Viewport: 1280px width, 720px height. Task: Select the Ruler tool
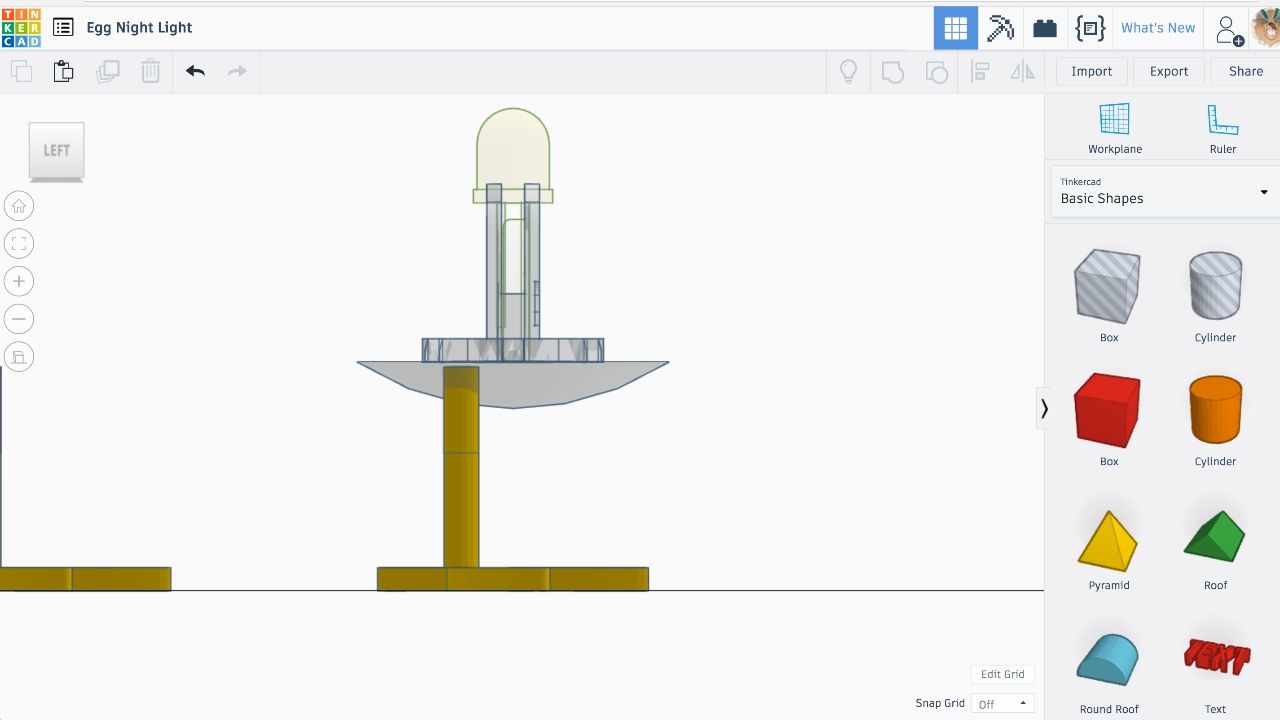coord(1223,129)
